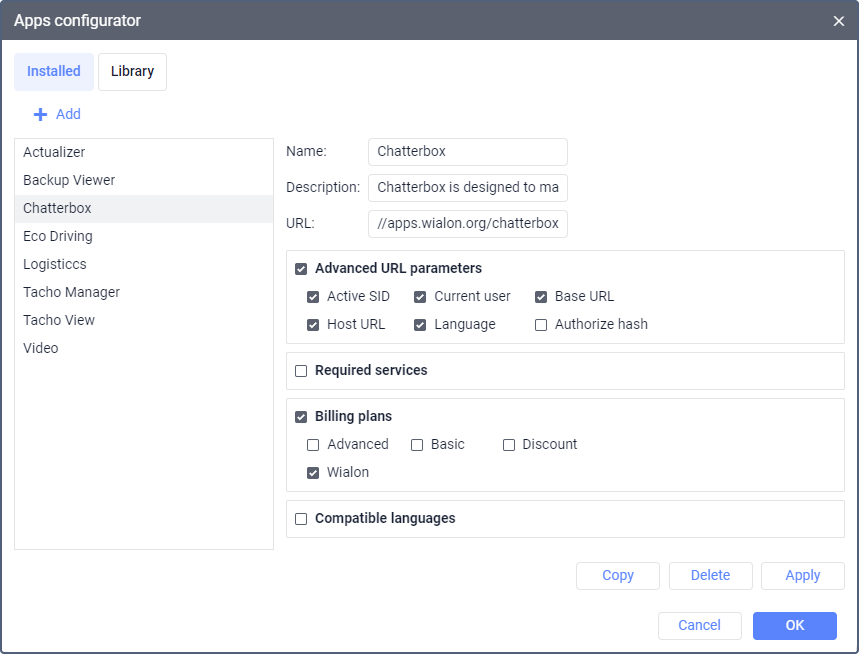Click the plus Add icon
The image size is (859, 654).
click(x=41, y=115)
